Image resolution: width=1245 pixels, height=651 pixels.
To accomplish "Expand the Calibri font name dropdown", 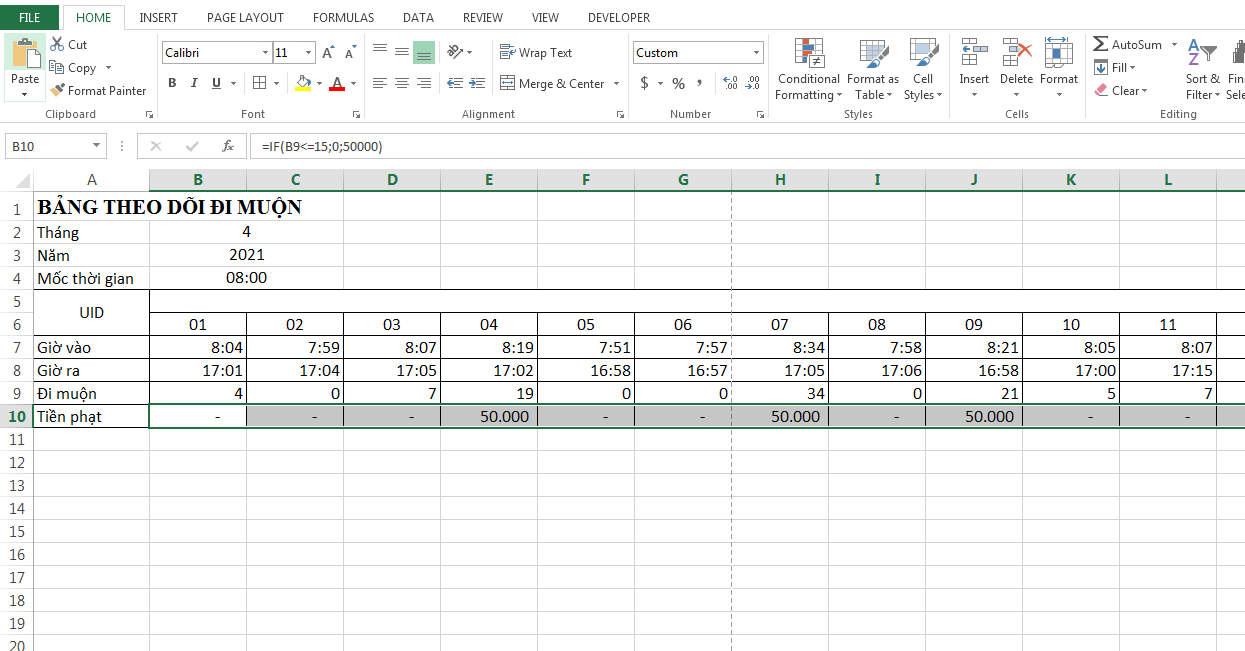I will pos(265,53).
